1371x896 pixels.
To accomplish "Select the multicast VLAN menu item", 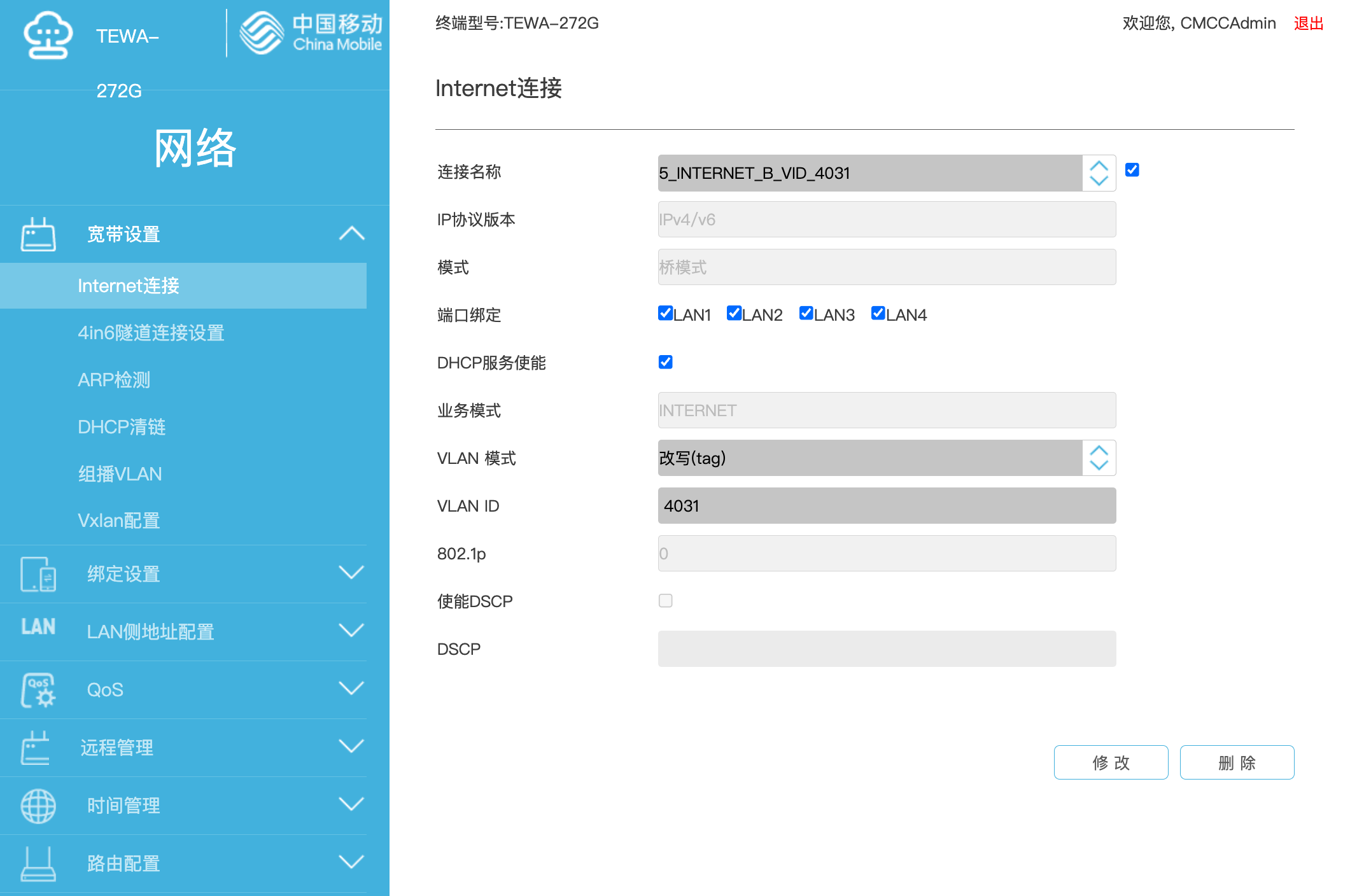I will (120, 474).
